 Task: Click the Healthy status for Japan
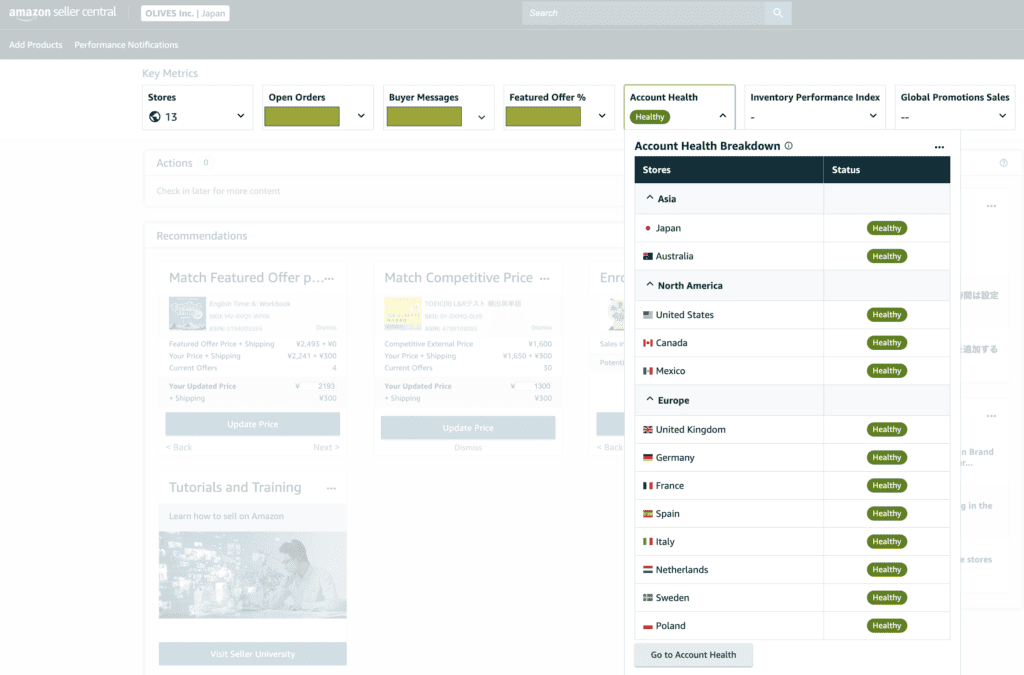(887, 228)
